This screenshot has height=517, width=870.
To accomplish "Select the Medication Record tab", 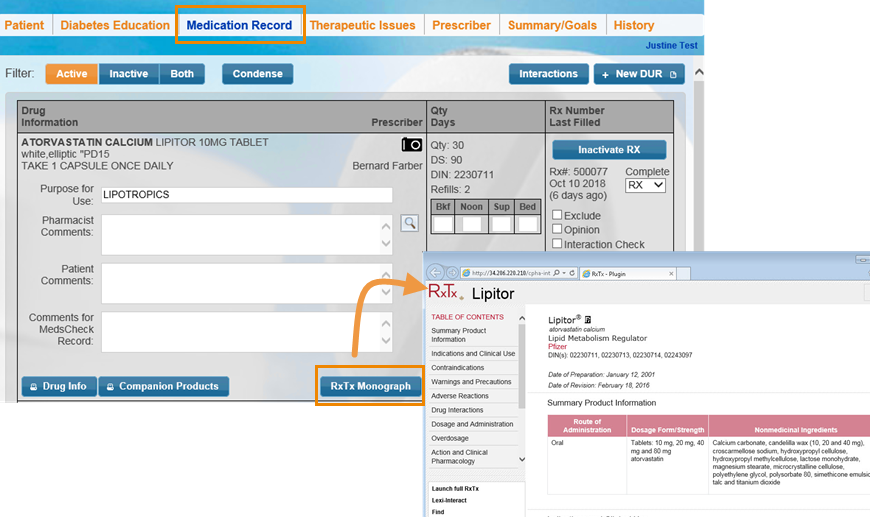I will [239, 26].
